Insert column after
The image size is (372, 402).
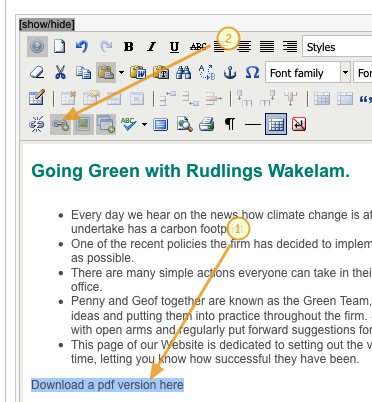(267, 98)
